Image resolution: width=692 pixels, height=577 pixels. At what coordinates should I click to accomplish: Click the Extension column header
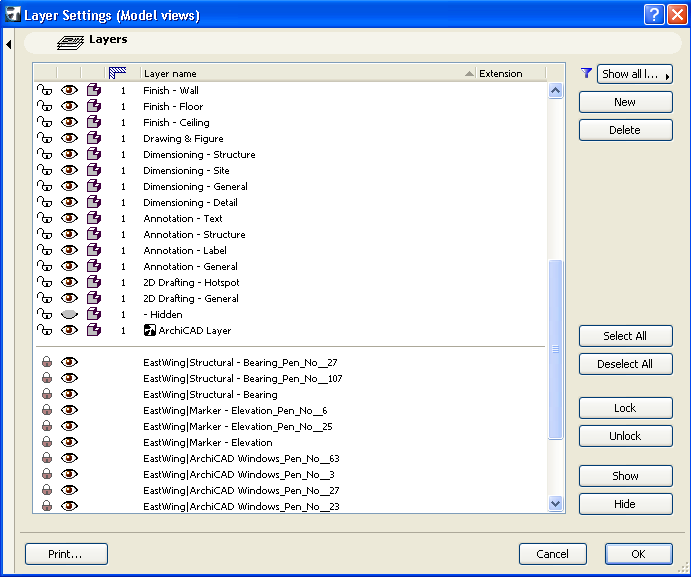coord(511,73)
